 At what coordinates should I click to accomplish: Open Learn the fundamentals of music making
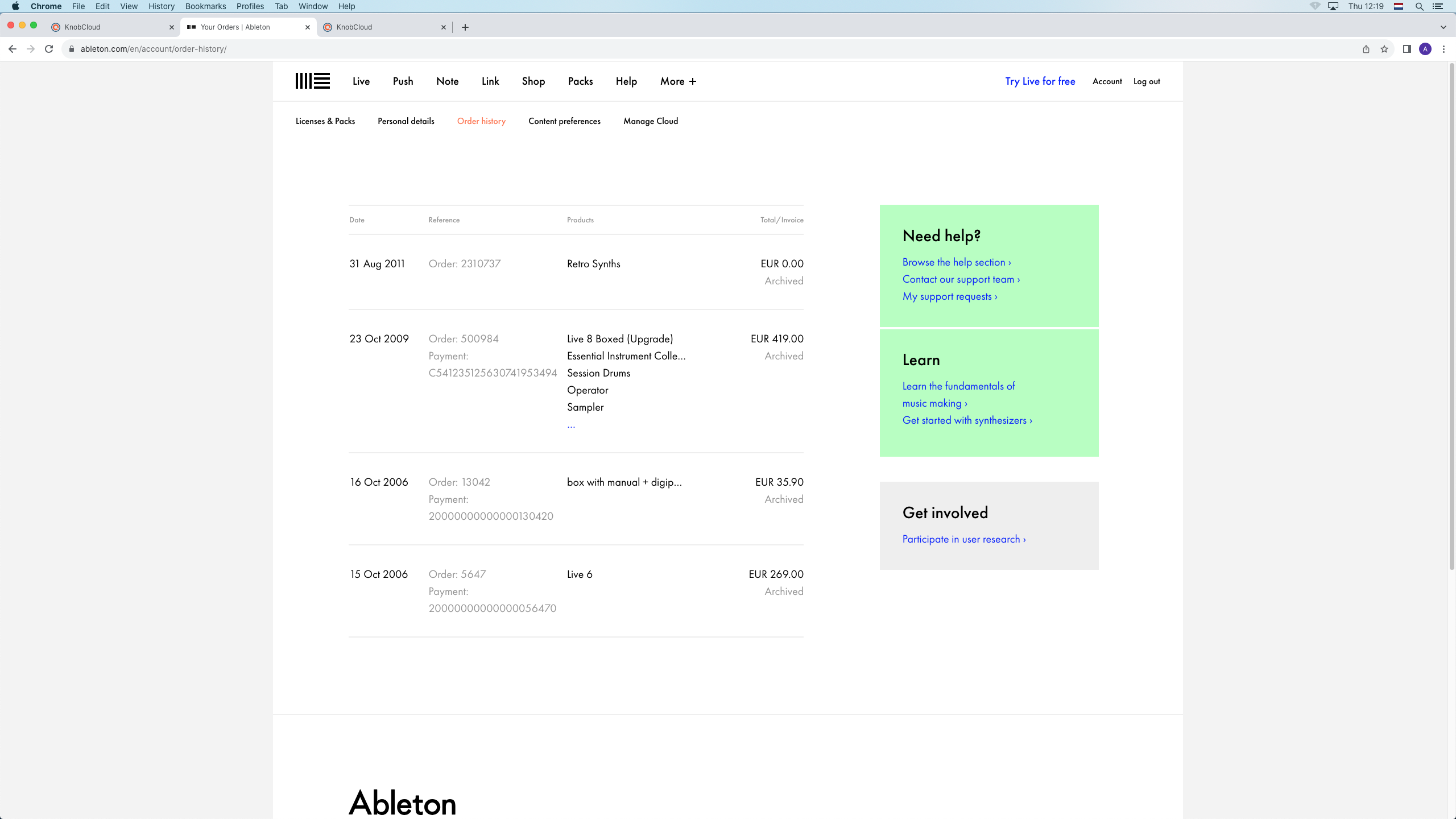(959, 395)
